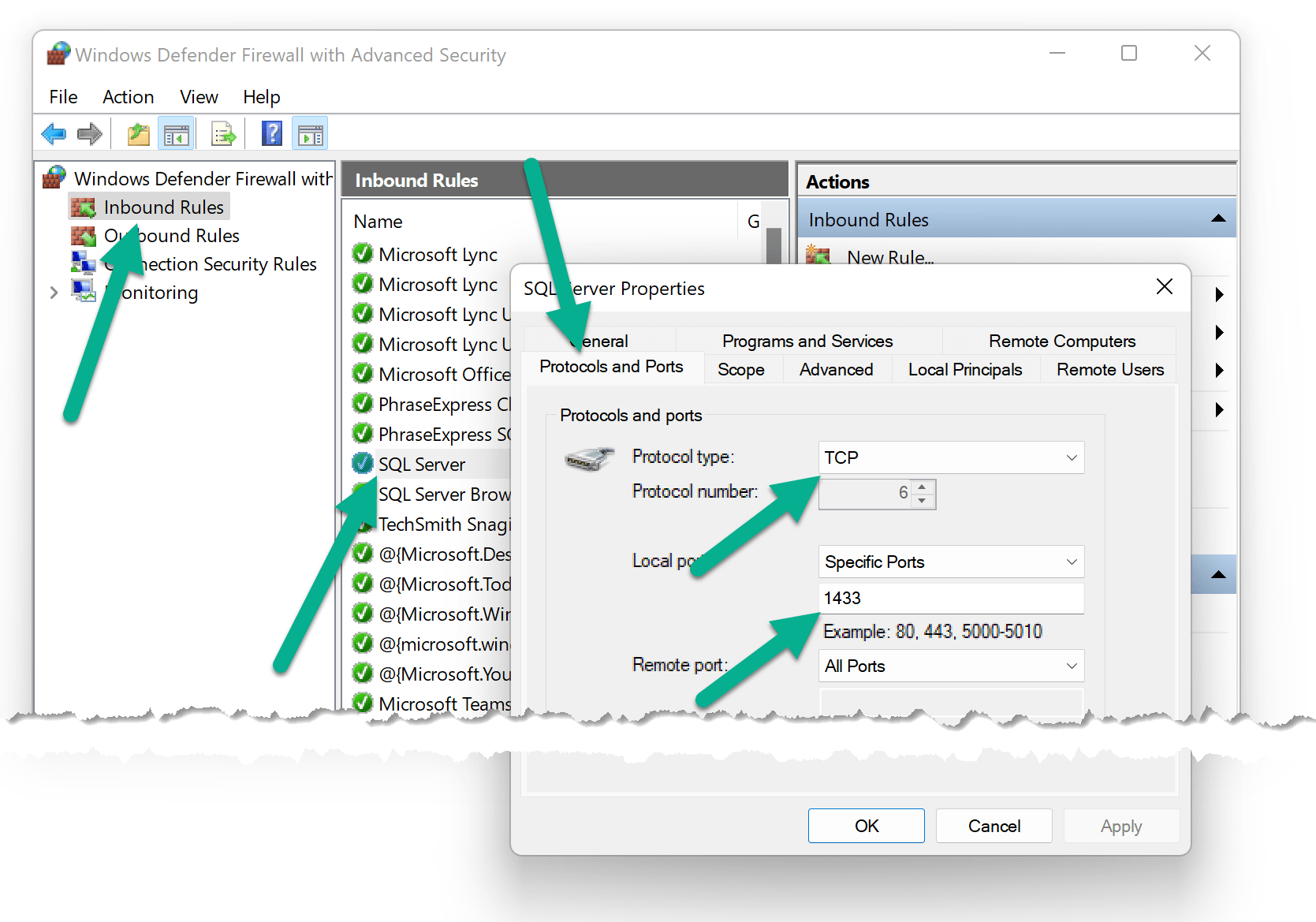Select Monitoring in the tree
Image resolution: width=1316 pixels, height=922 pixels.
coord(135,293)
